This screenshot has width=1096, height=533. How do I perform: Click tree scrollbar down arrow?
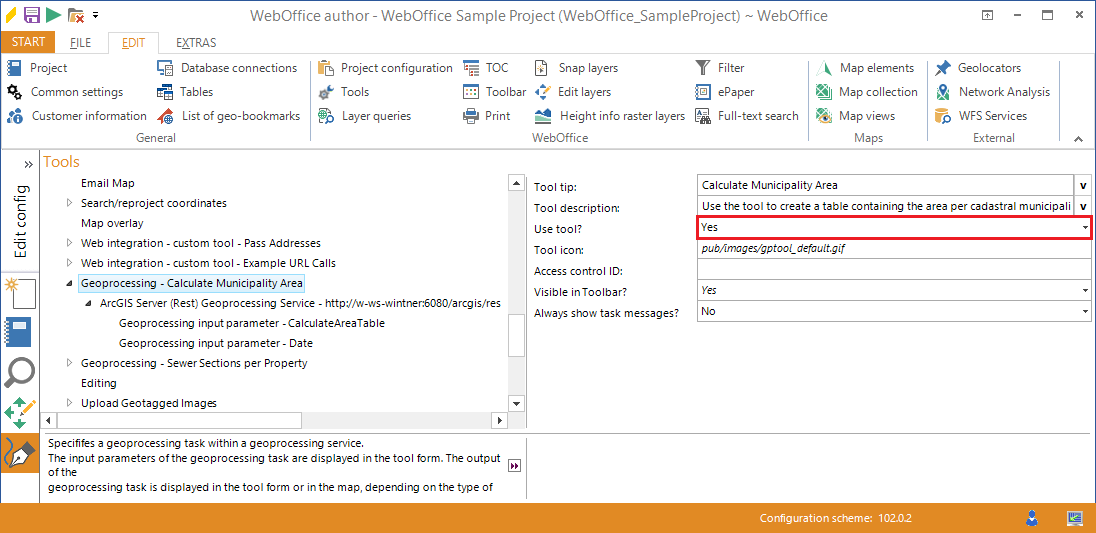pyautogui.click(x=516, y=403)
